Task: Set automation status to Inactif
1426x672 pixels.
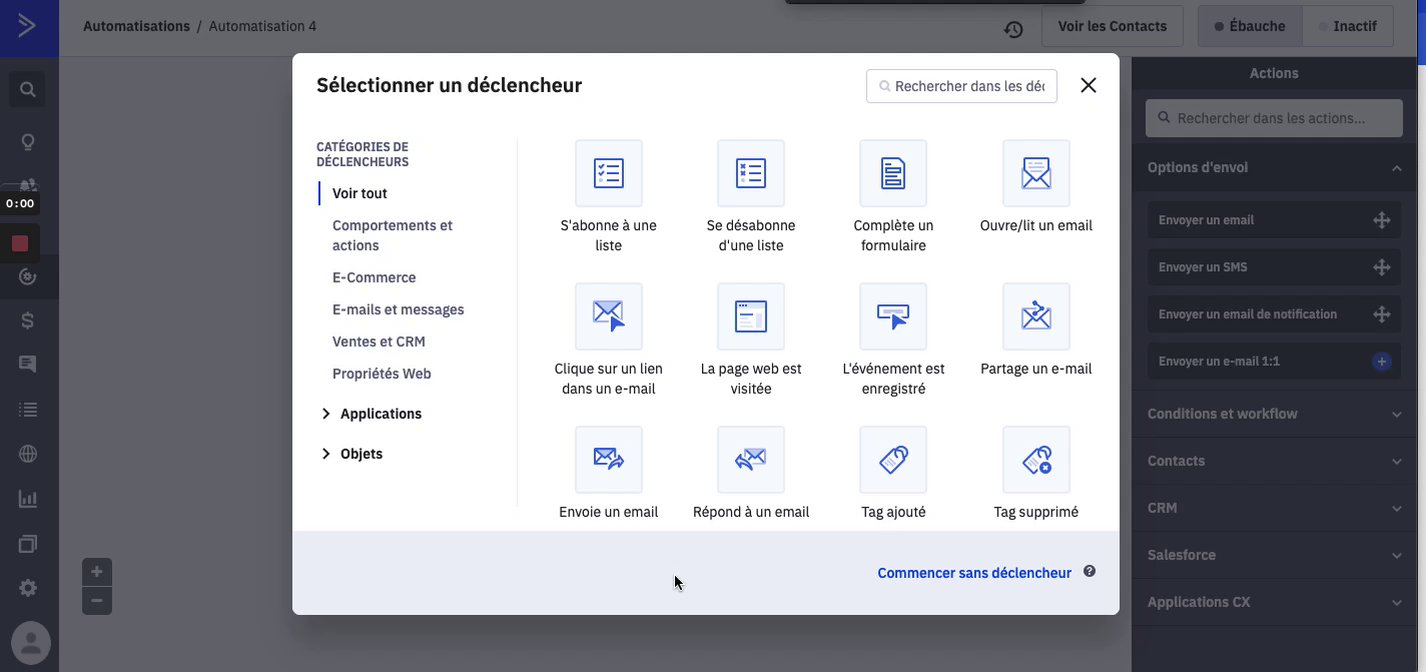Action: pyautogui.click(x=1348, y=26)
